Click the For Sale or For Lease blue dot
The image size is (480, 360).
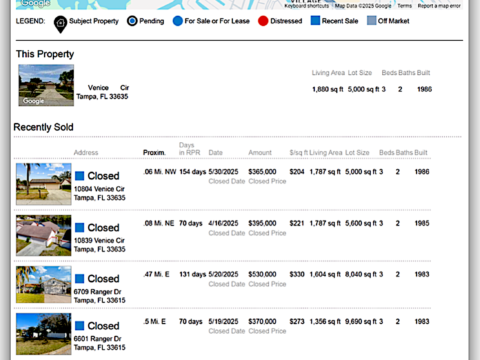pos(178,21)
